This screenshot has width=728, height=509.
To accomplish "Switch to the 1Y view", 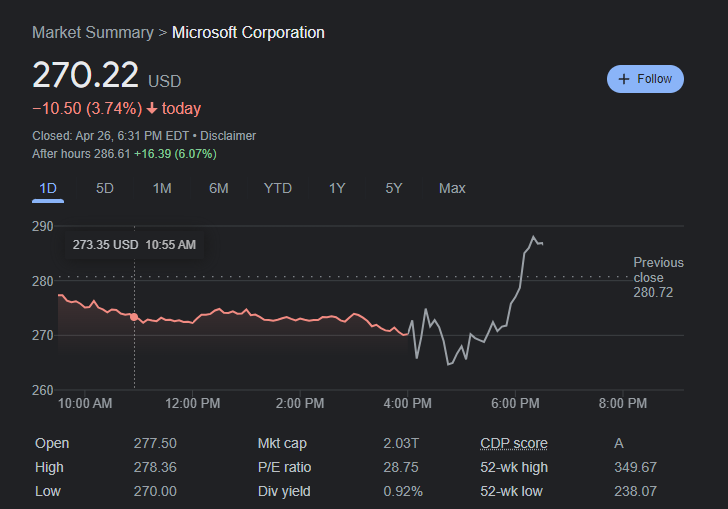I will click(x=337, y=188).
